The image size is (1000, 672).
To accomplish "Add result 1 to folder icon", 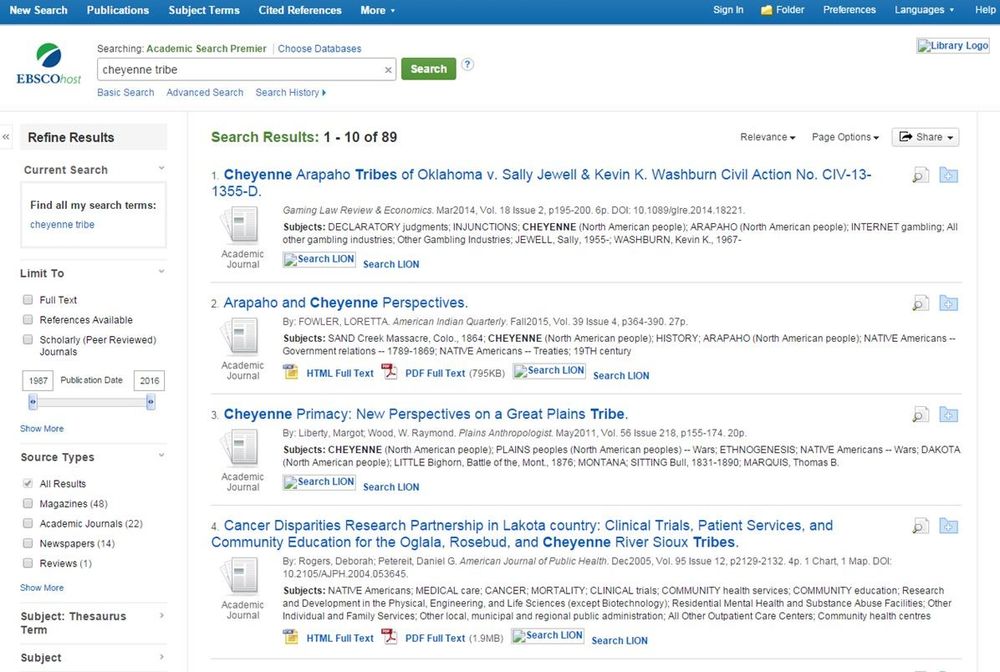I will (948, 175).
